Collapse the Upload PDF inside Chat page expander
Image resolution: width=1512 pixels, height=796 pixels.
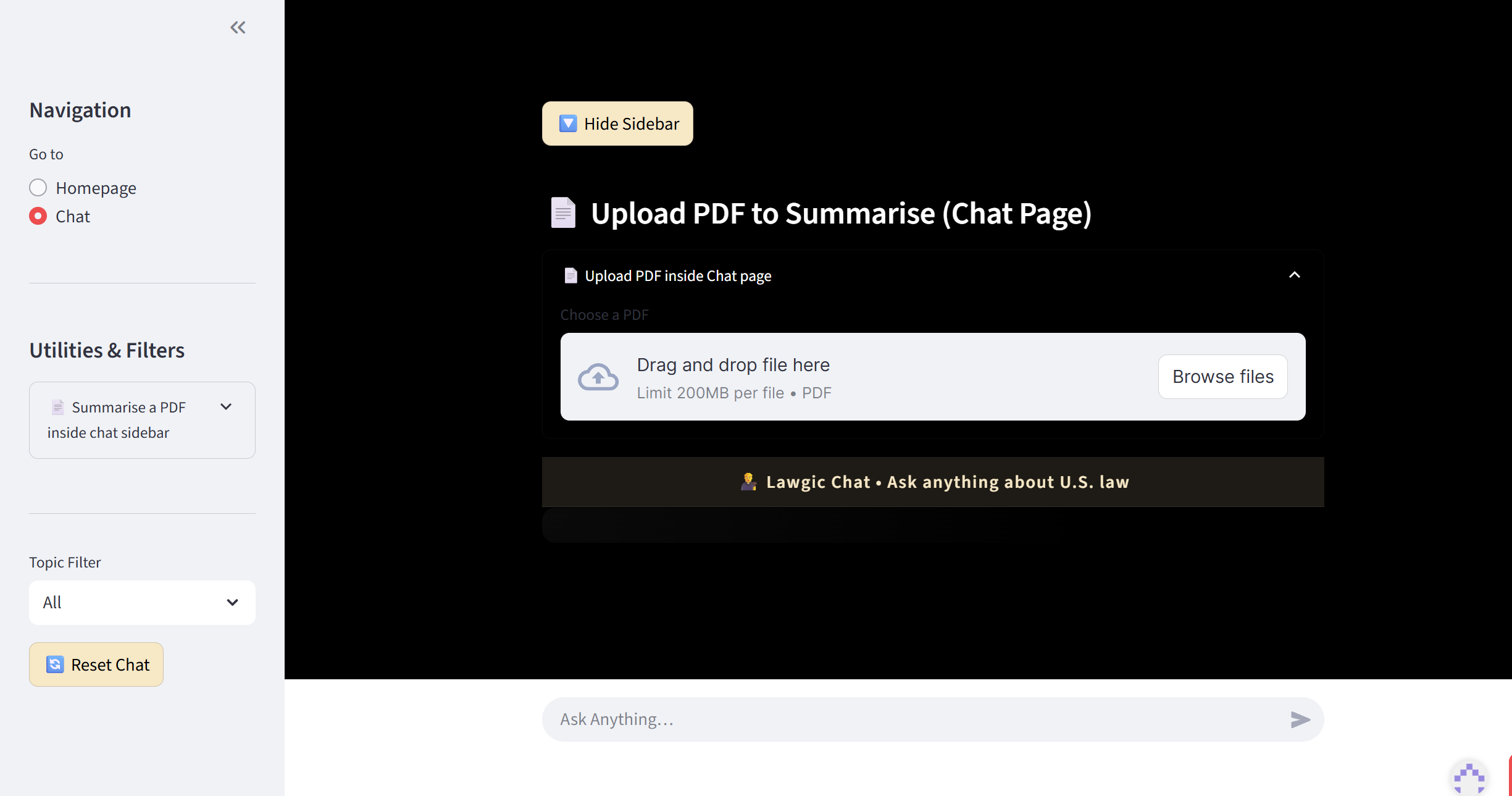pos(1294,275)
